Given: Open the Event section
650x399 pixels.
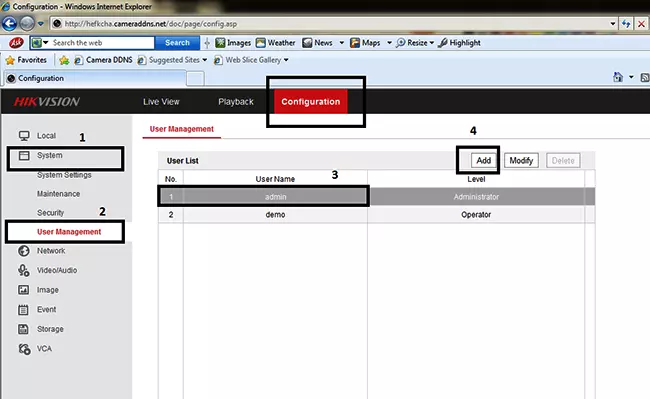Looking at the screenshot, I should (x=46, y=309).
